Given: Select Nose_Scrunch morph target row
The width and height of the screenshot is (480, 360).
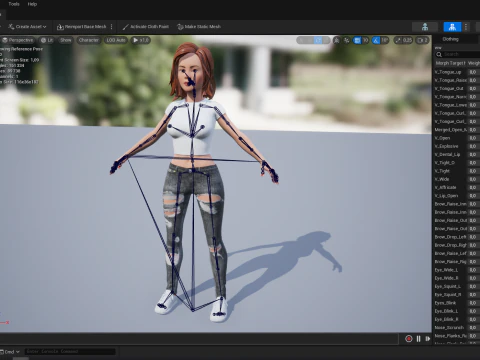Looking at the screenshot, I should [x=457, y=327].
